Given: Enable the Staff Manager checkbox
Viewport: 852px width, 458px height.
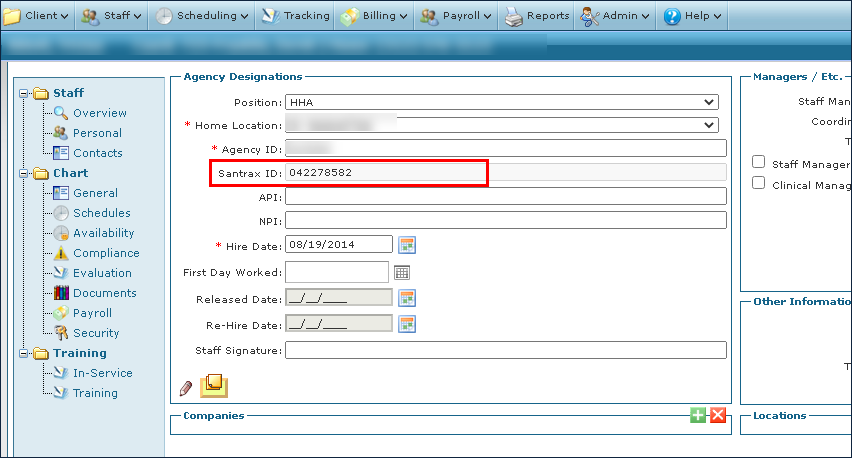Looking at the screenshot, I should tap(759, 162).
